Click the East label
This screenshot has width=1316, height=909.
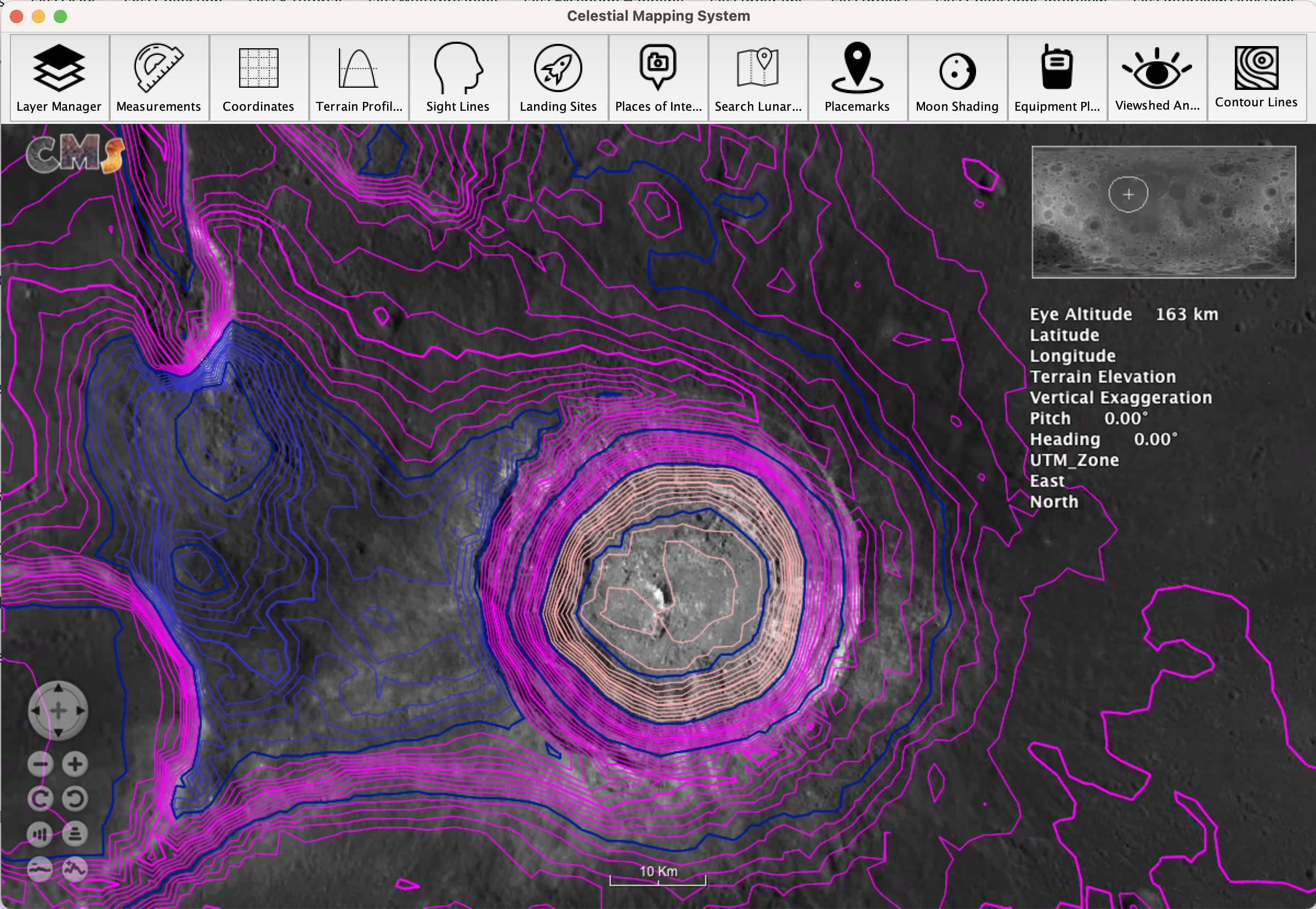click(1047, 481)
